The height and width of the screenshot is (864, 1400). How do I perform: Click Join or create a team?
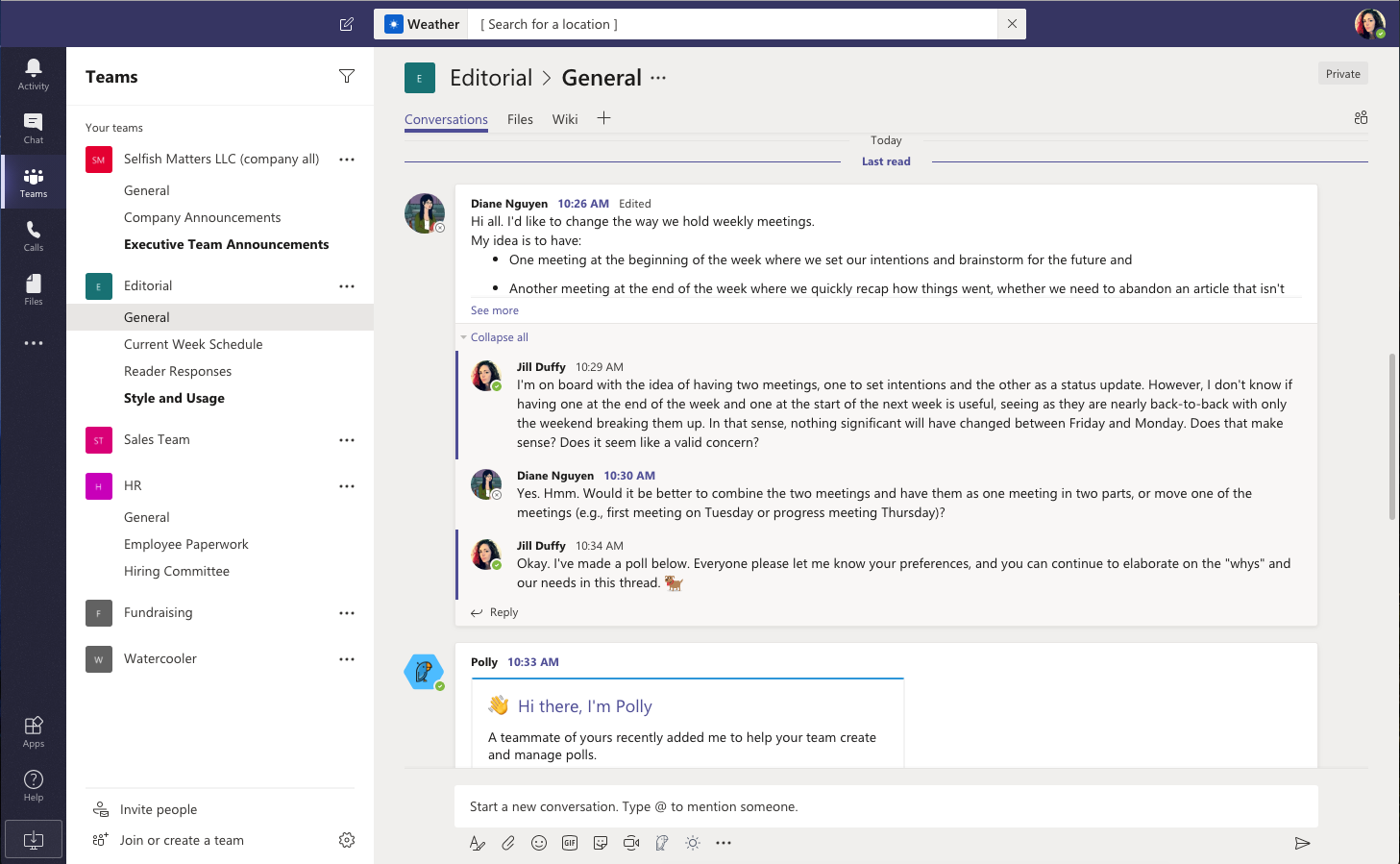click(182, 840)
